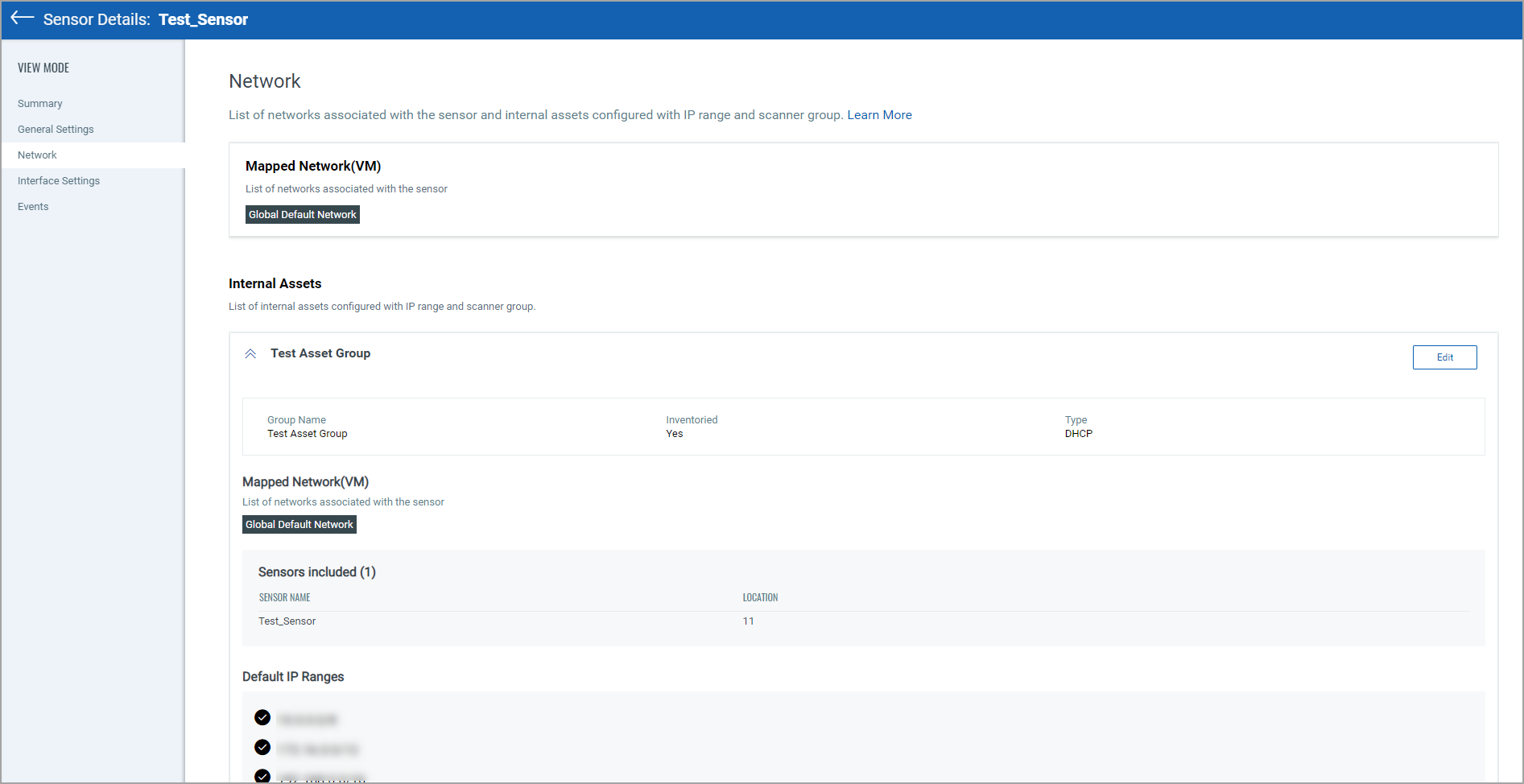Click the LOCATION column header
Viewport: 1524px width, 784px height.
(760, 598)
